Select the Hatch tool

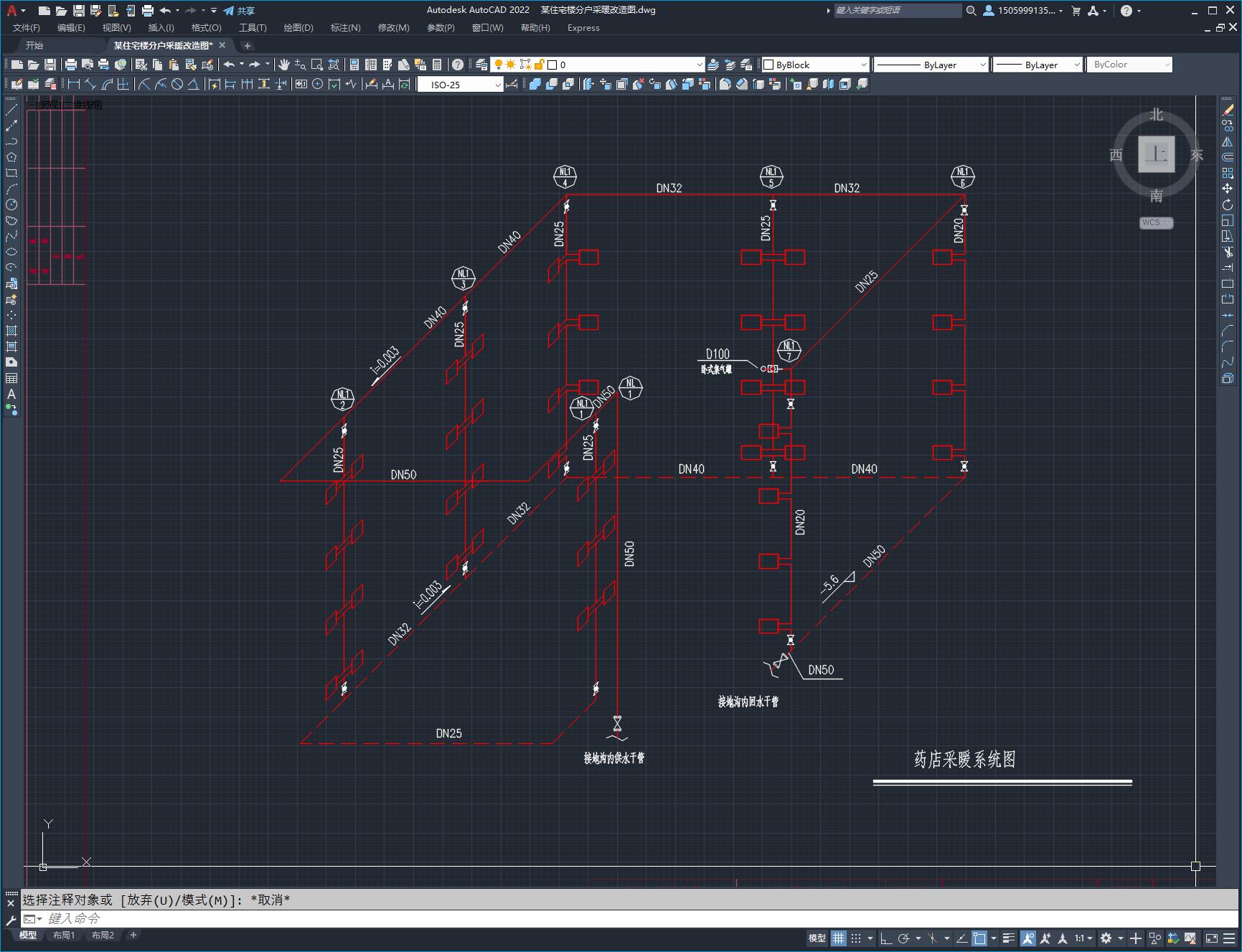pos(11,331)
